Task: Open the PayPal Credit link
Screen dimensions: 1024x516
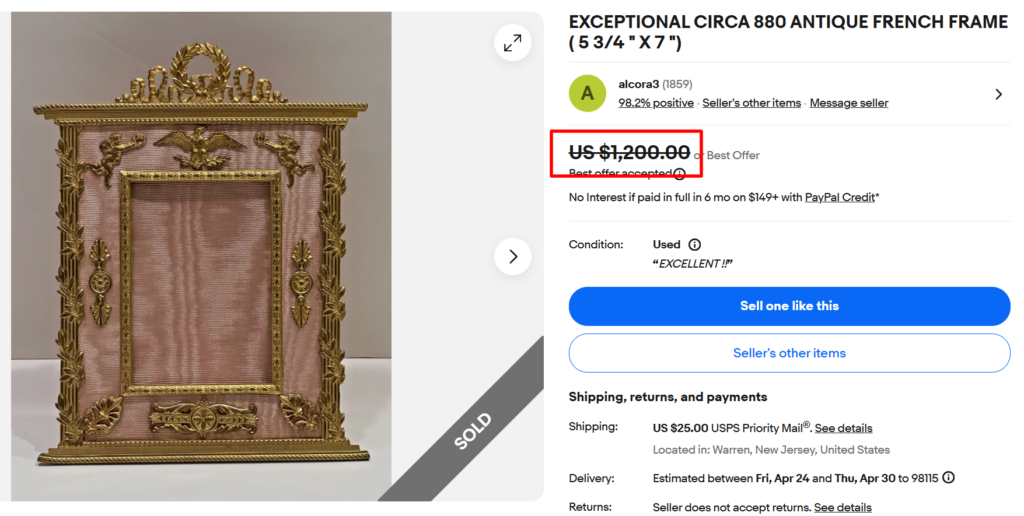Action: [841, 198]
